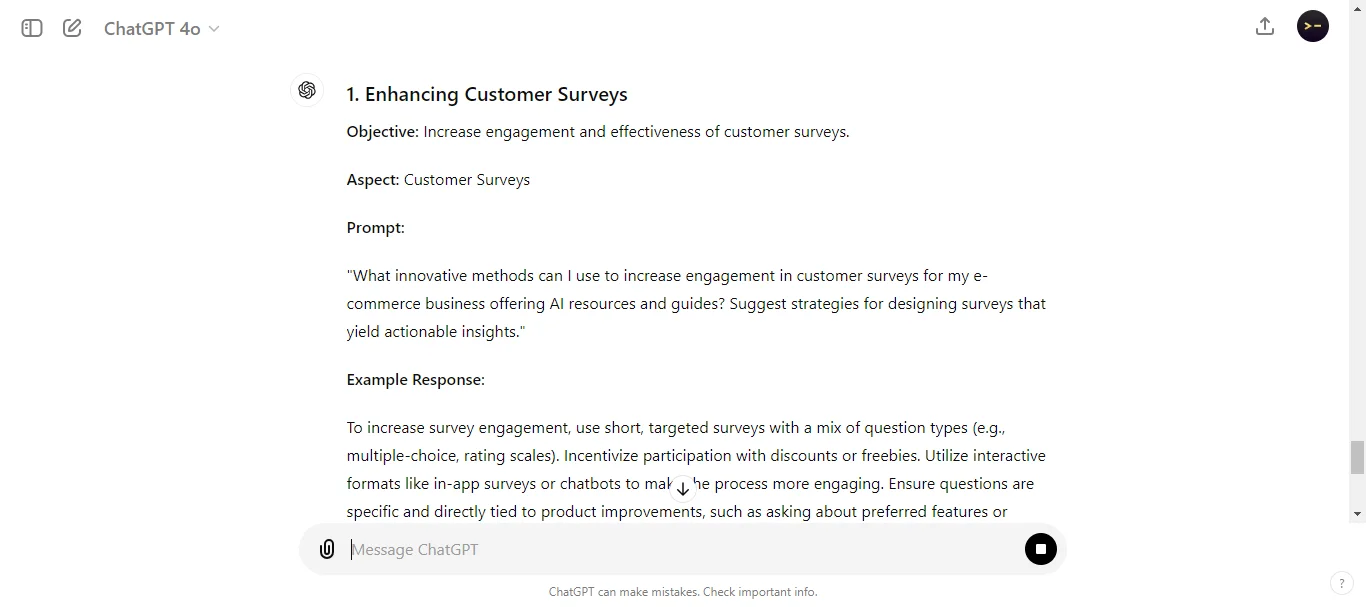Open the sidebar with the panel toggle icon
Screen dimensions: 1366x607
pos(31,28)
